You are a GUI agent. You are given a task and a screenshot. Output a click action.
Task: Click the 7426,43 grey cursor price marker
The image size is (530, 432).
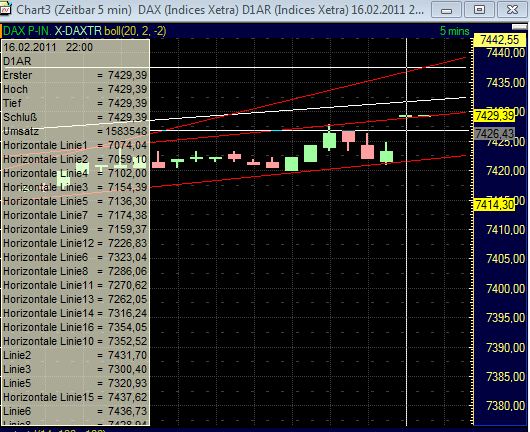tap(495, 134)
